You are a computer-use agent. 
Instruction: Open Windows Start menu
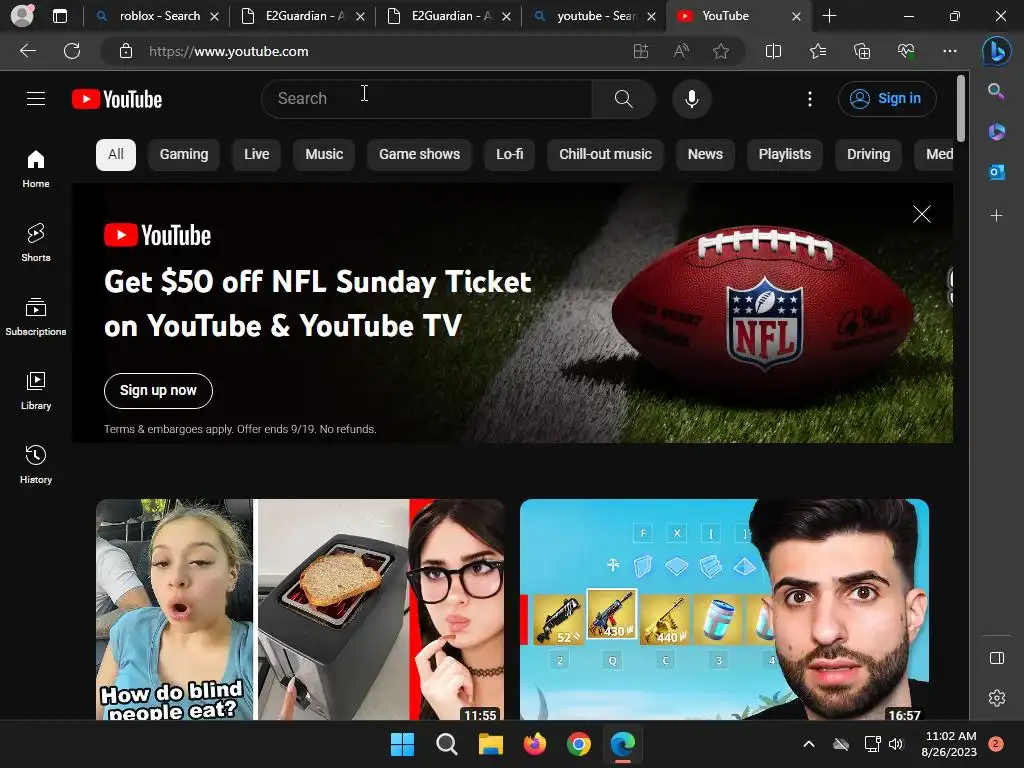tap(402, 744)
